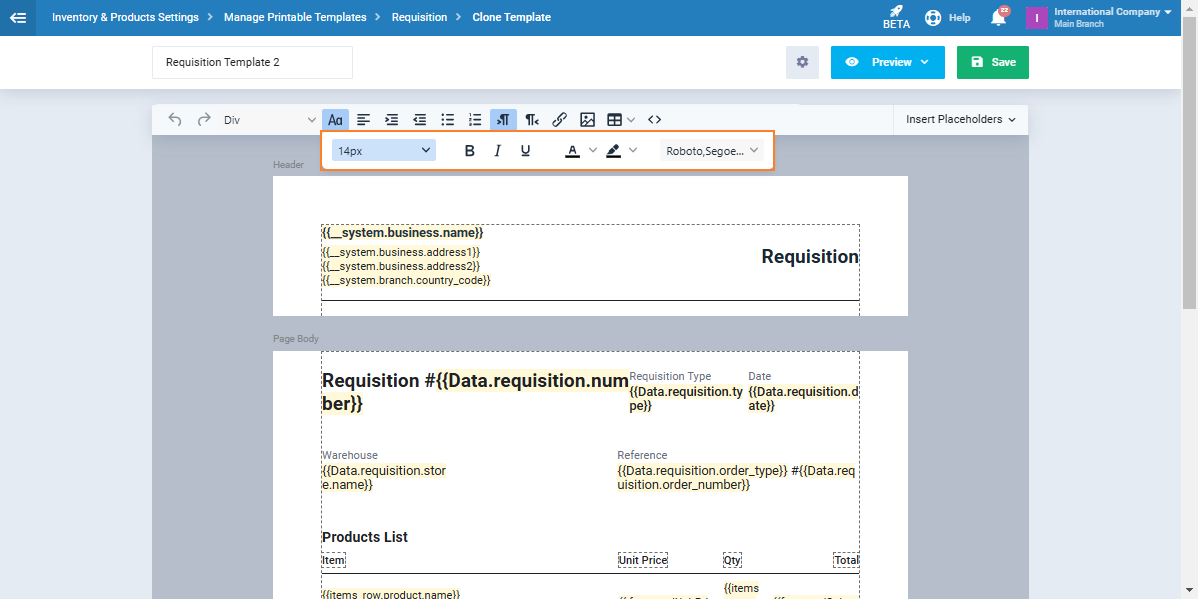
Task: Insert a link using the chain icon
Action: [560, 120]
